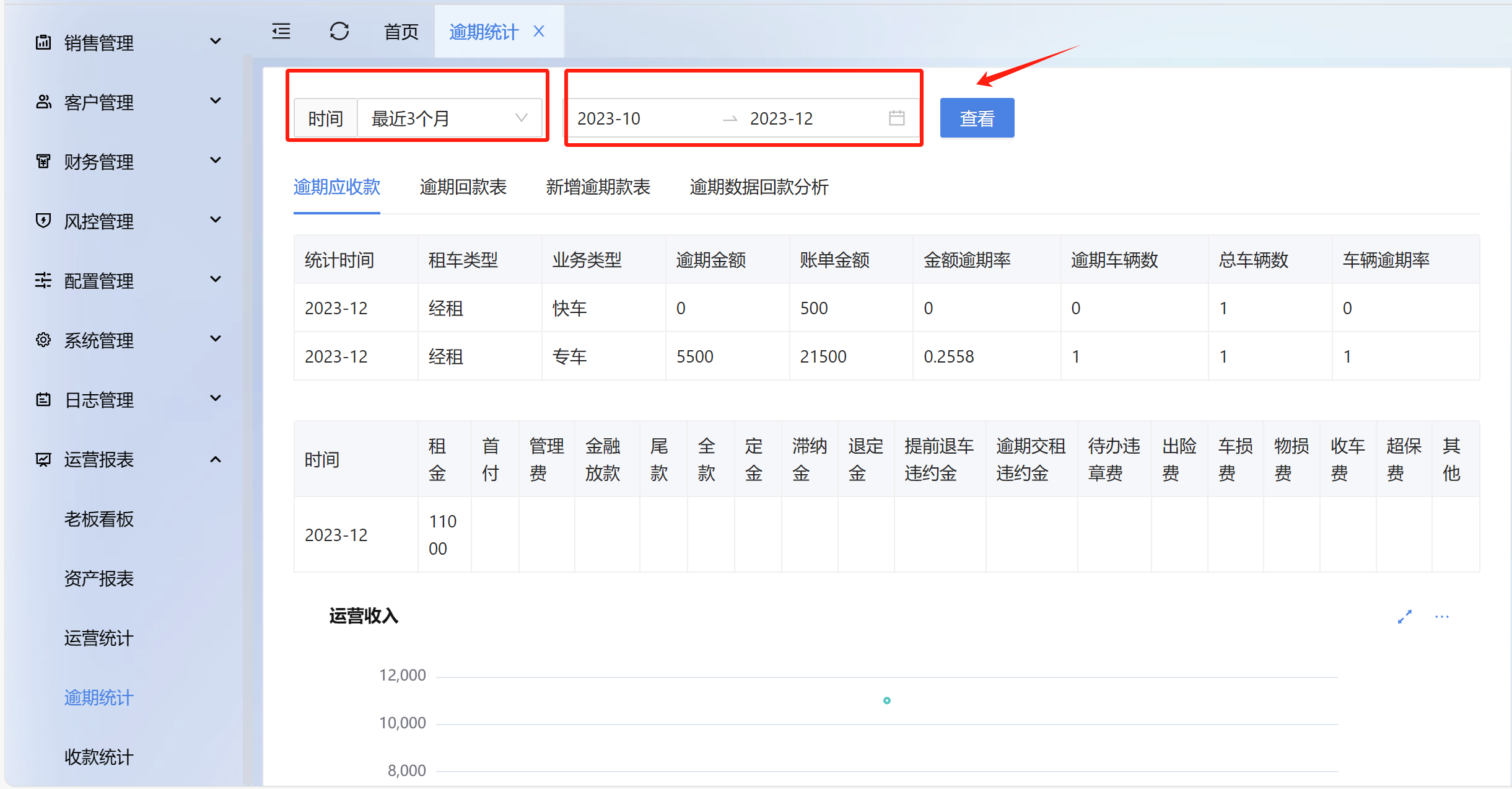The width and height of the screenshot is (1512, 789).
Task: Click the 查看 button
Action: pyautogui.click(x=977, y=118)
